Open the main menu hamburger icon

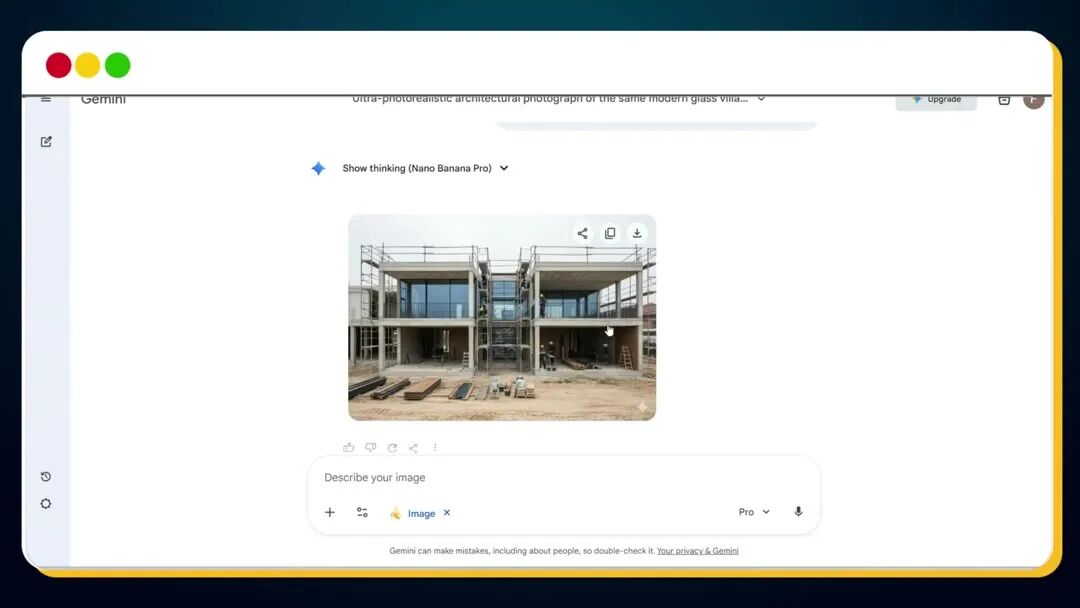point(46,99)
